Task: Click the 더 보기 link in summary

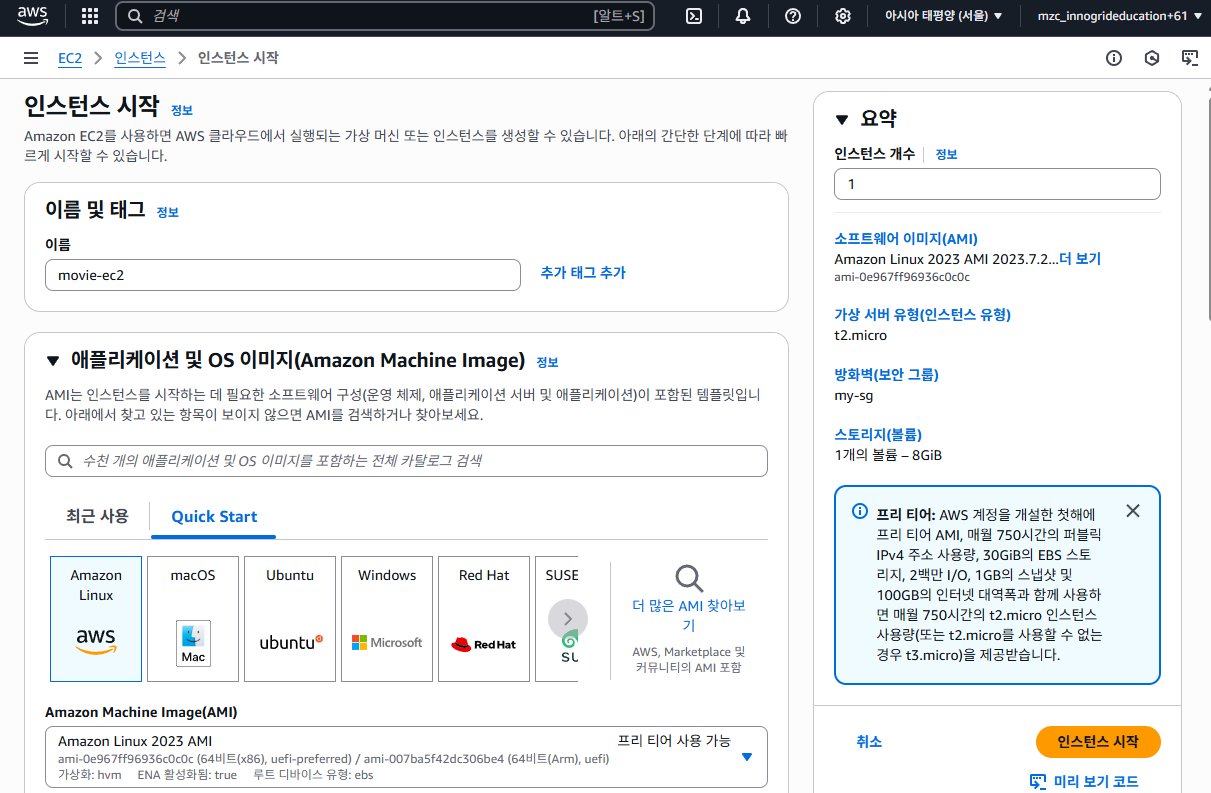Action: tap(1080, 259)
